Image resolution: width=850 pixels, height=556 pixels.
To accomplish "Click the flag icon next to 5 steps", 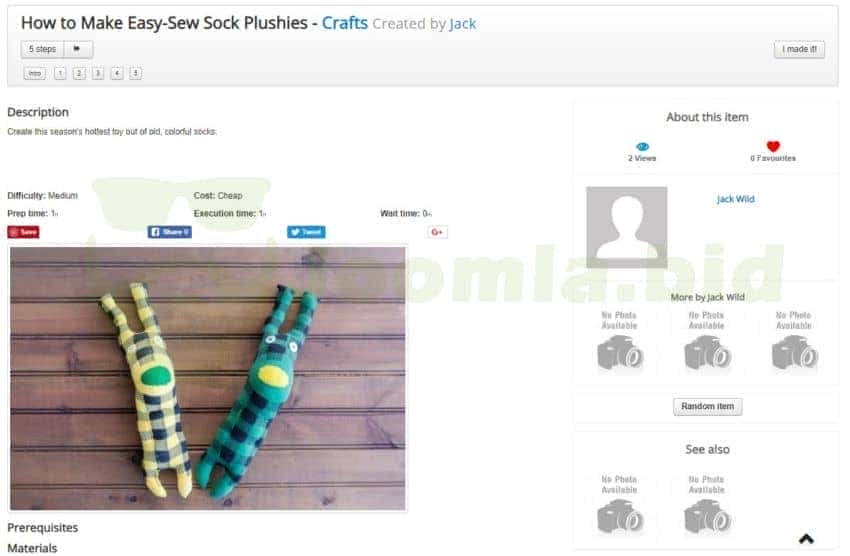I will pos(78,49).
